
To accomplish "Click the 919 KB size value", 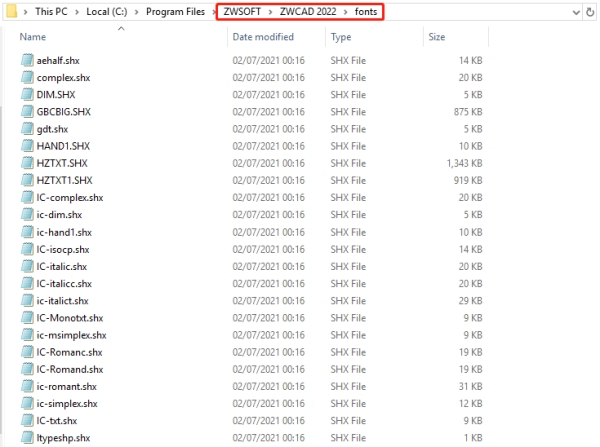I will click(x=468, y=180).
